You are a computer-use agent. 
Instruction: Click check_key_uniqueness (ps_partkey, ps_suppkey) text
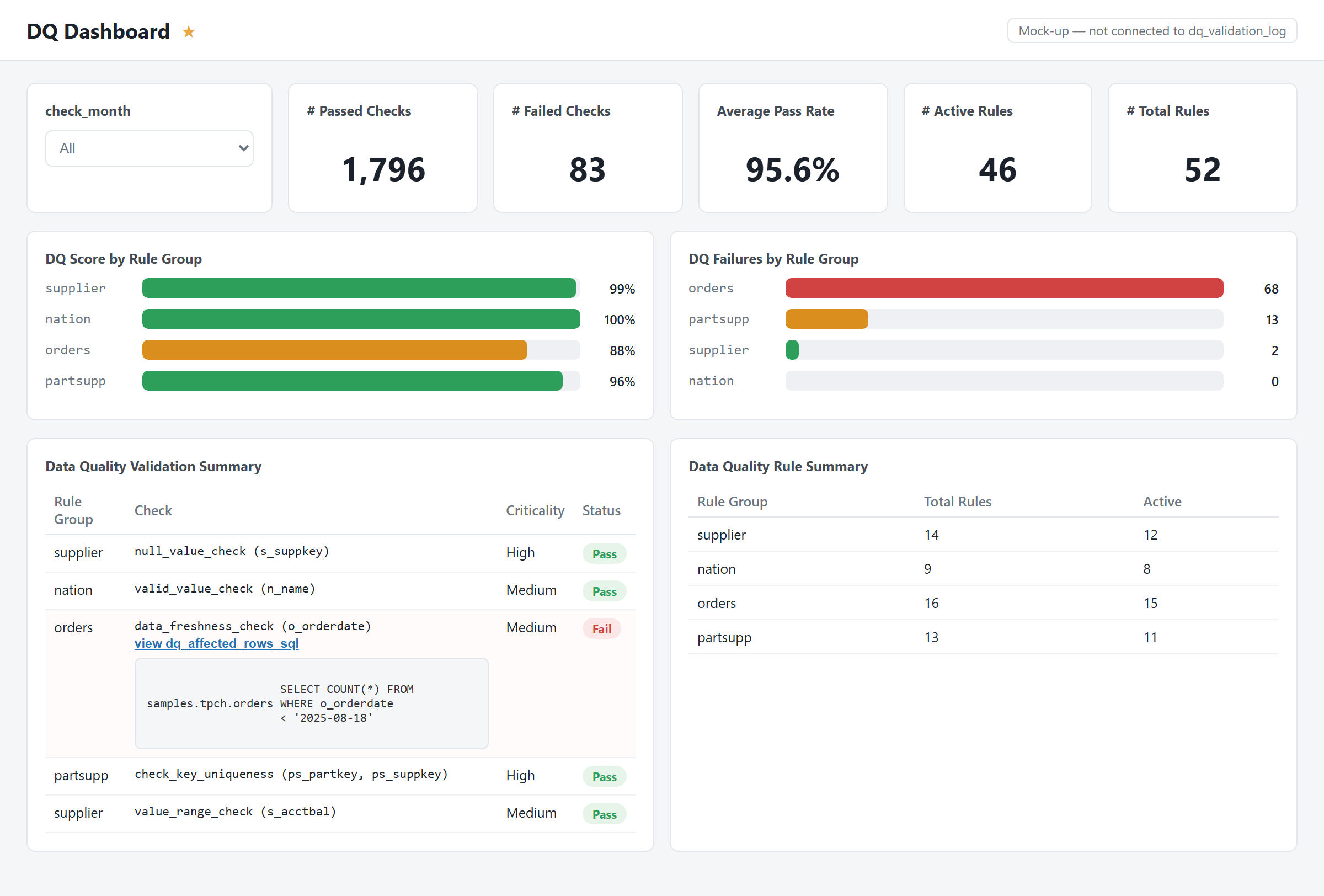(x=291, y=774)
